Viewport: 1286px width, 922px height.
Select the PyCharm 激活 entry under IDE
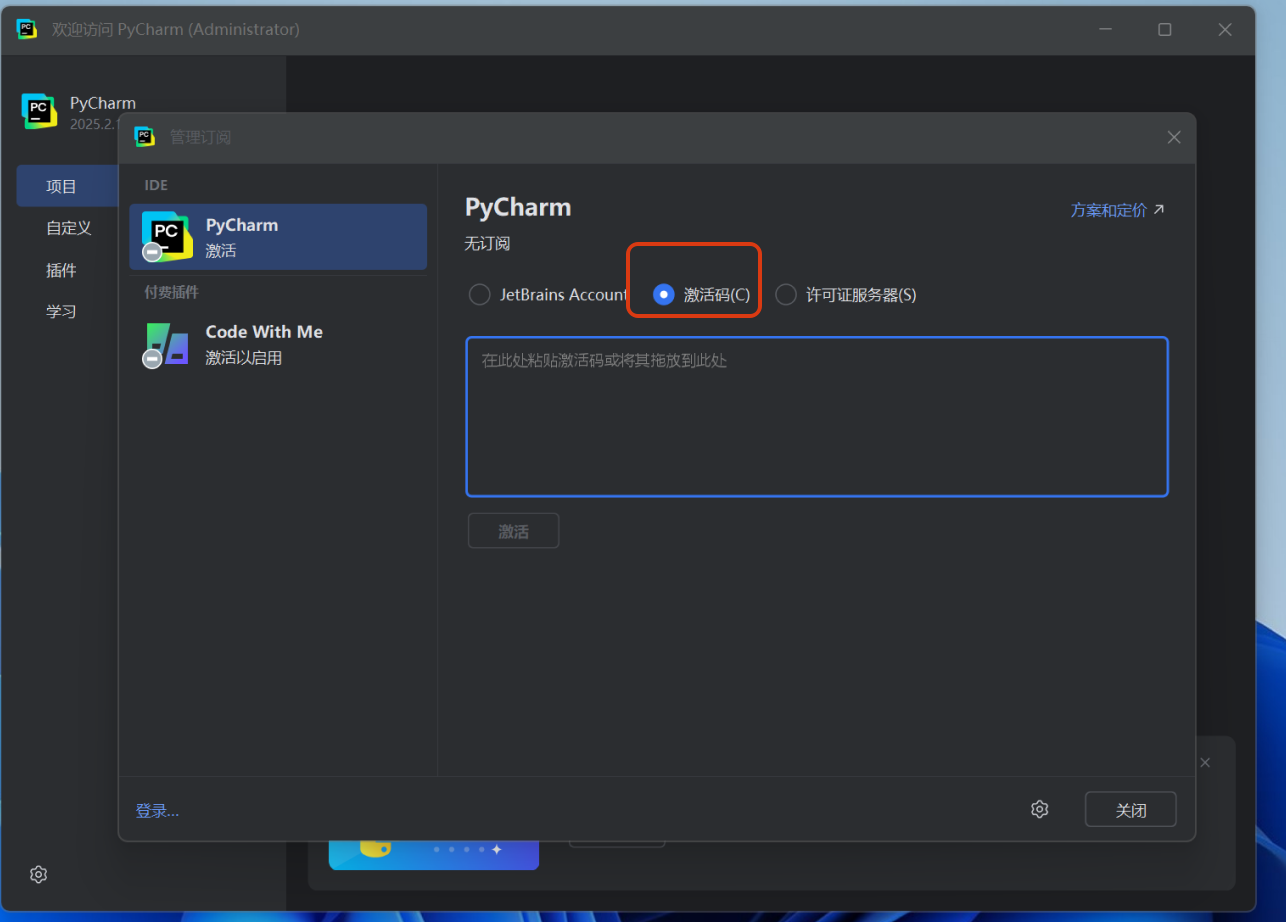(278, 237)
